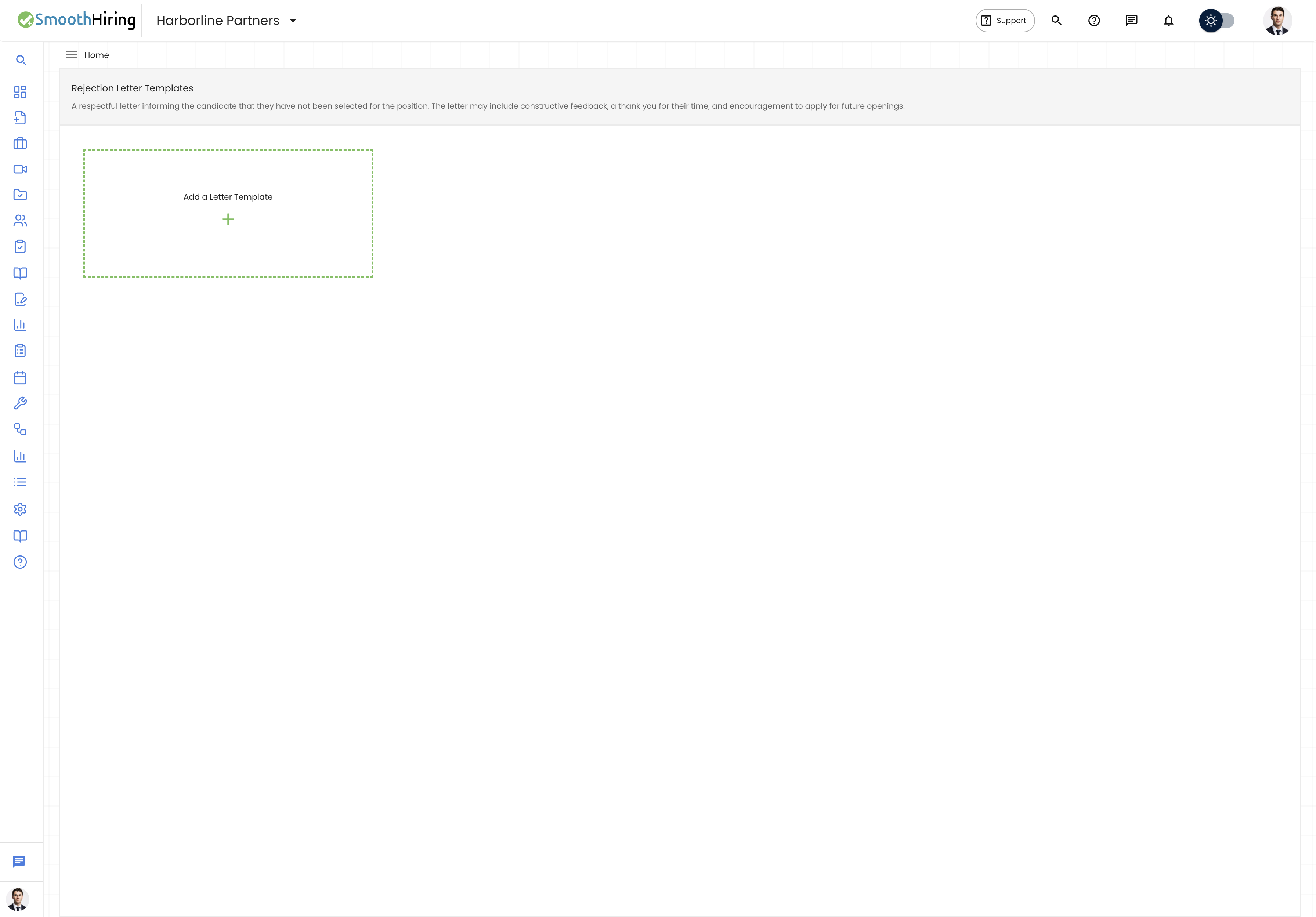
Task: Go to Home breadcrumb
Action: pyautogui.click(x=96, y=55)
